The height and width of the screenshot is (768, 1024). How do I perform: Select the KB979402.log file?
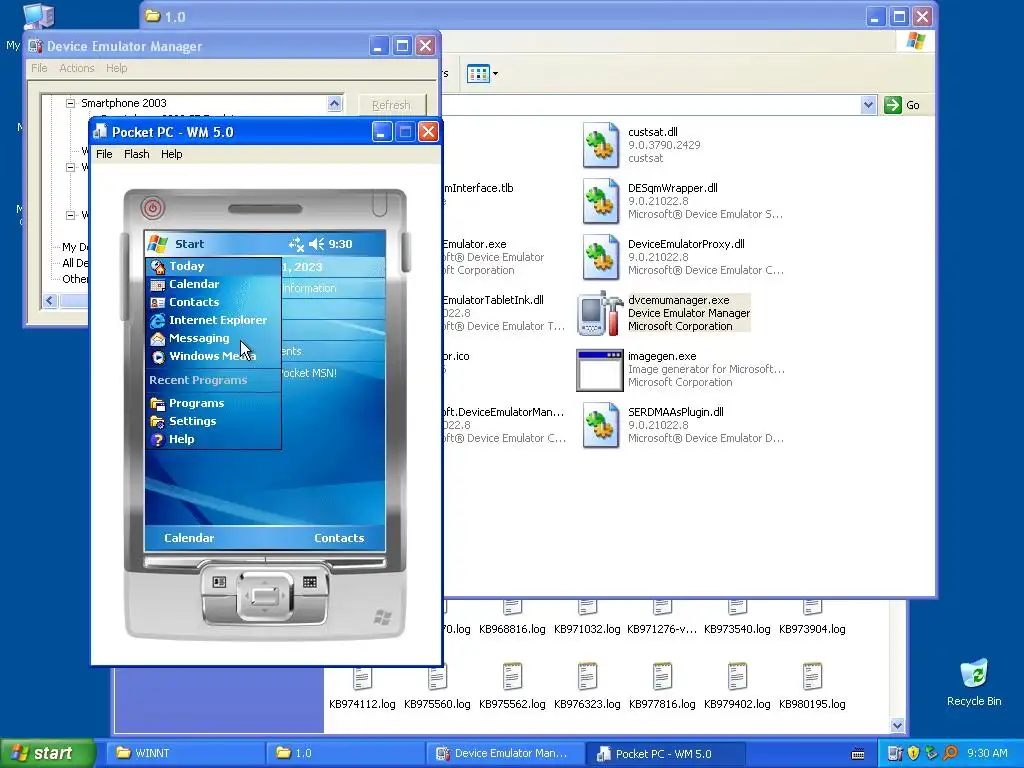click(x=737, y=687)
